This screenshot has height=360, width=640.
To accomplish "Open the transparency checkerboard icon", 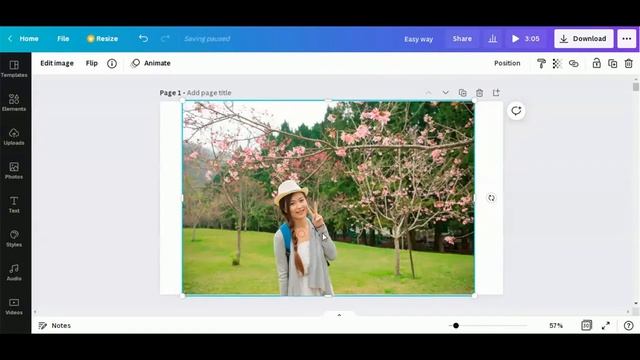I will 557,63.
